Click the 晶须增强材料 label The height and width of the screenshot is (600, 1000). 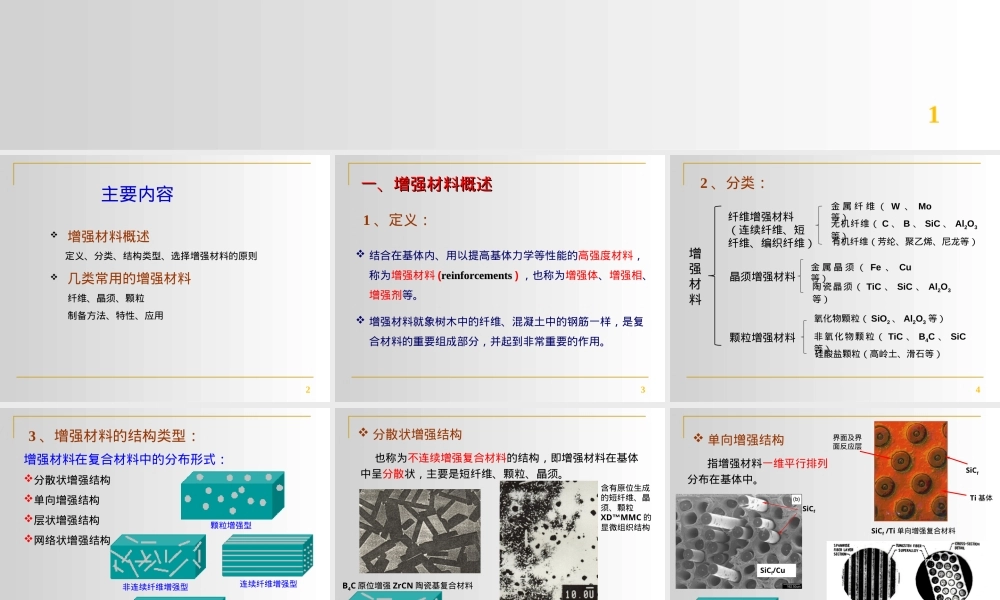pyautogui.click(x=762, y=276)
